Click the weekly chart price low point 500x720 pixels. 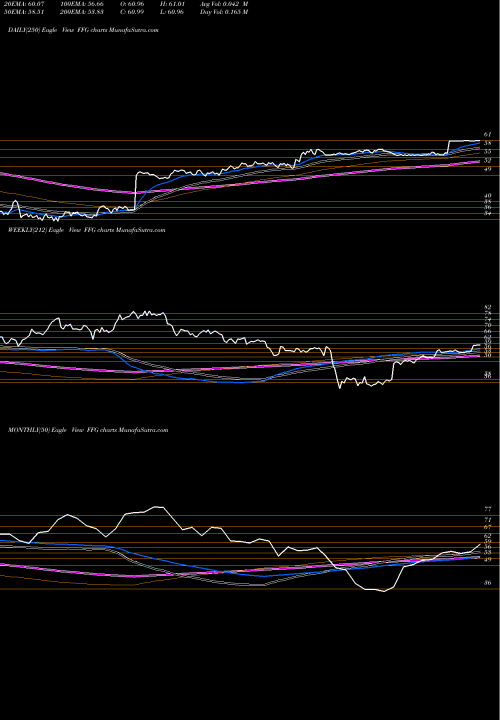tap(340, 388)
